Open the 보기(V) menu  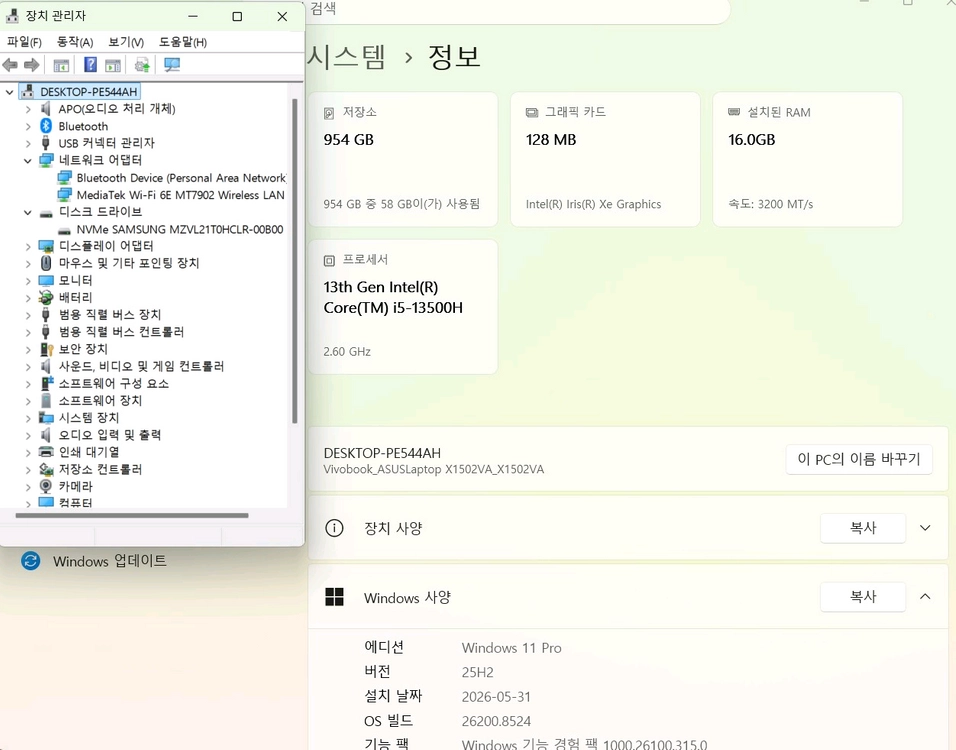tap(126, 42)
